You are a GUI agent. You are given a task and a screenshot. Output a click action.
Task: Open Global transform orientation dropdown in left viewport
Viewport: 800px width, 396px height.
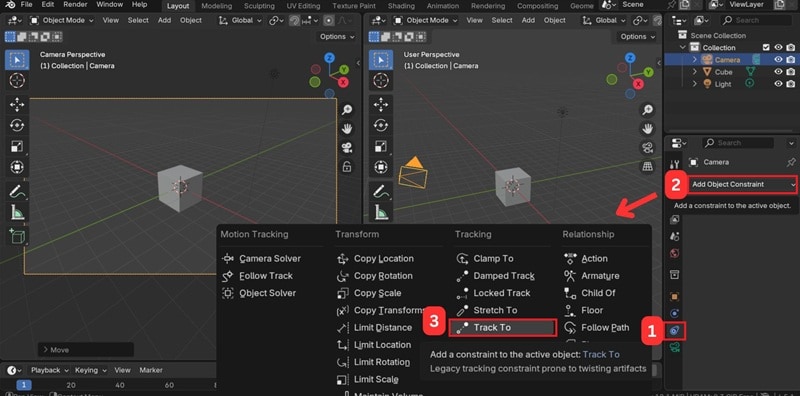pyautogui.click(x=240, y=20)
